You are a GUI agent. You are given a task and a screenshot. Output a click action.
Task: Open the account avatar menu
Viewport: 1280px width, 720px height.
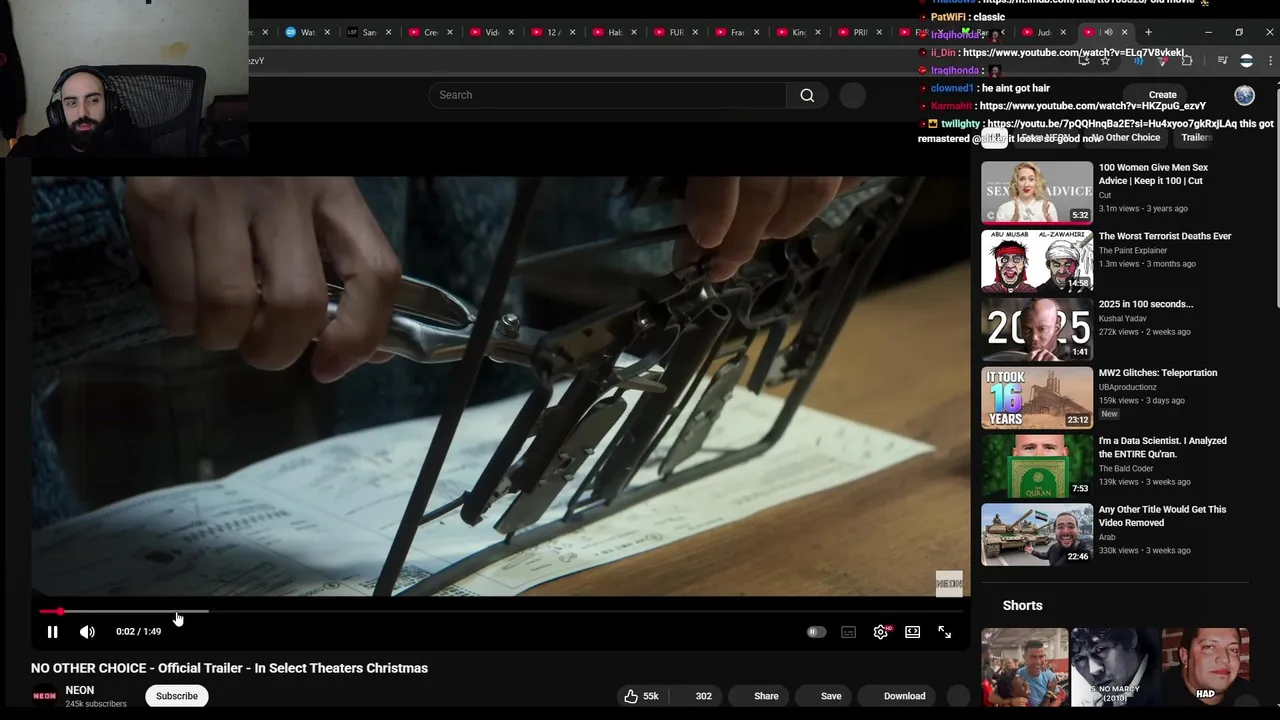click(x=1244, y=95)
